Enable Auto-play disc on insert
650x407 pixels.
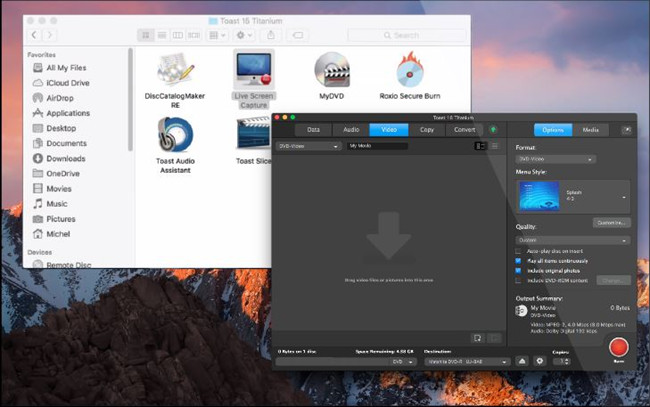coord(519,251)
